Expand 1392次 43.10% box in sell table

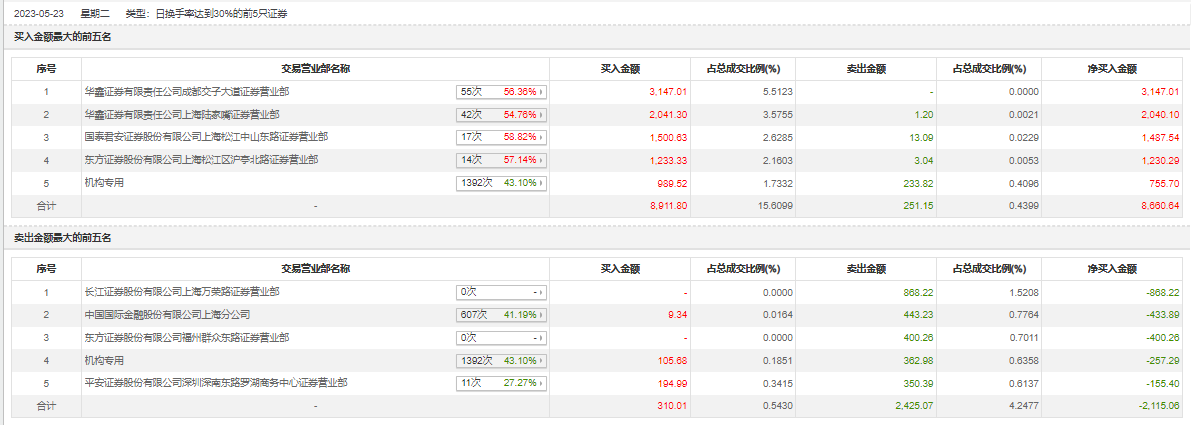502,360
